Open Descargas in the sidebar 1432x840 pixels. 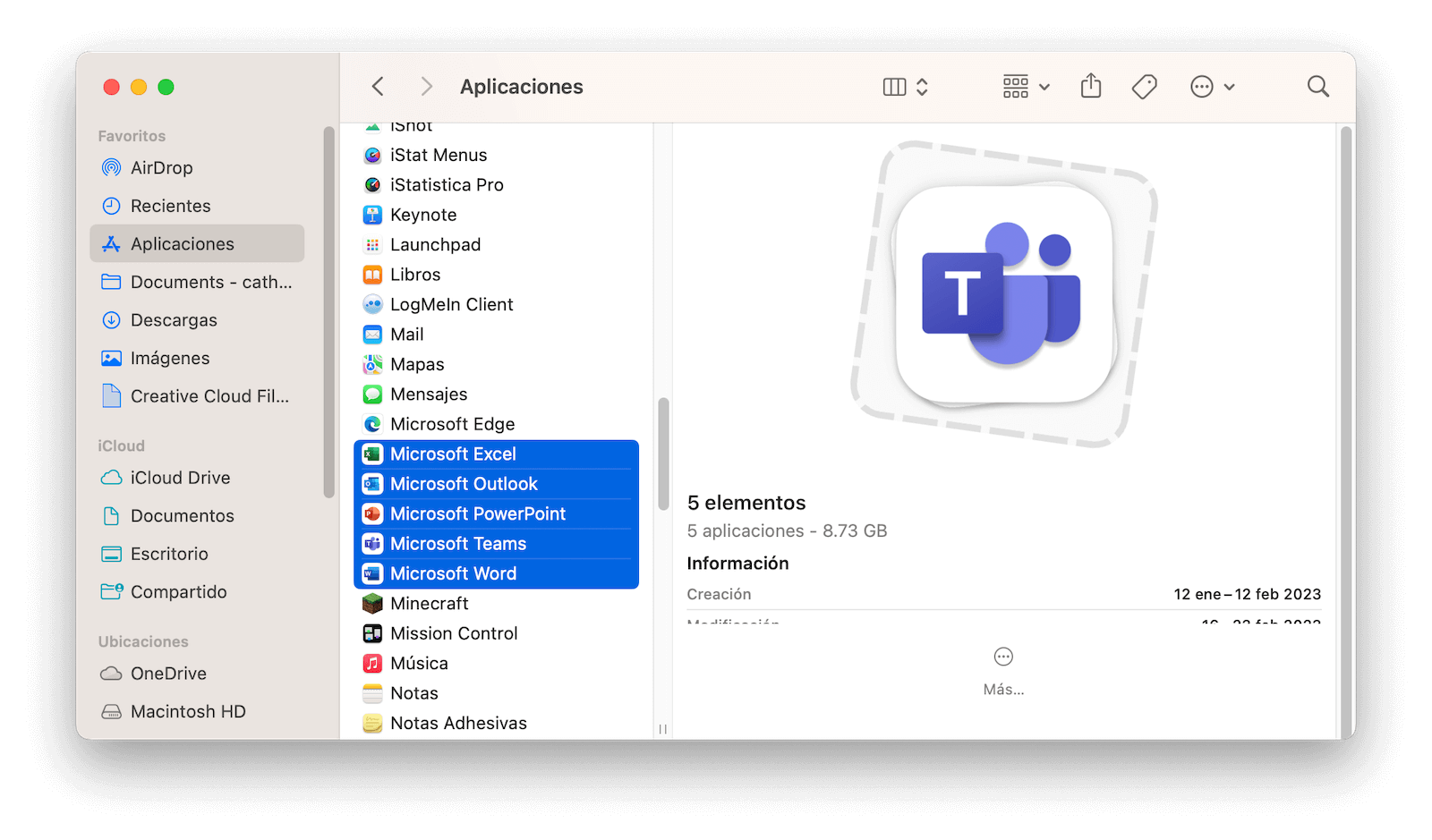click(x=197, y=320)
